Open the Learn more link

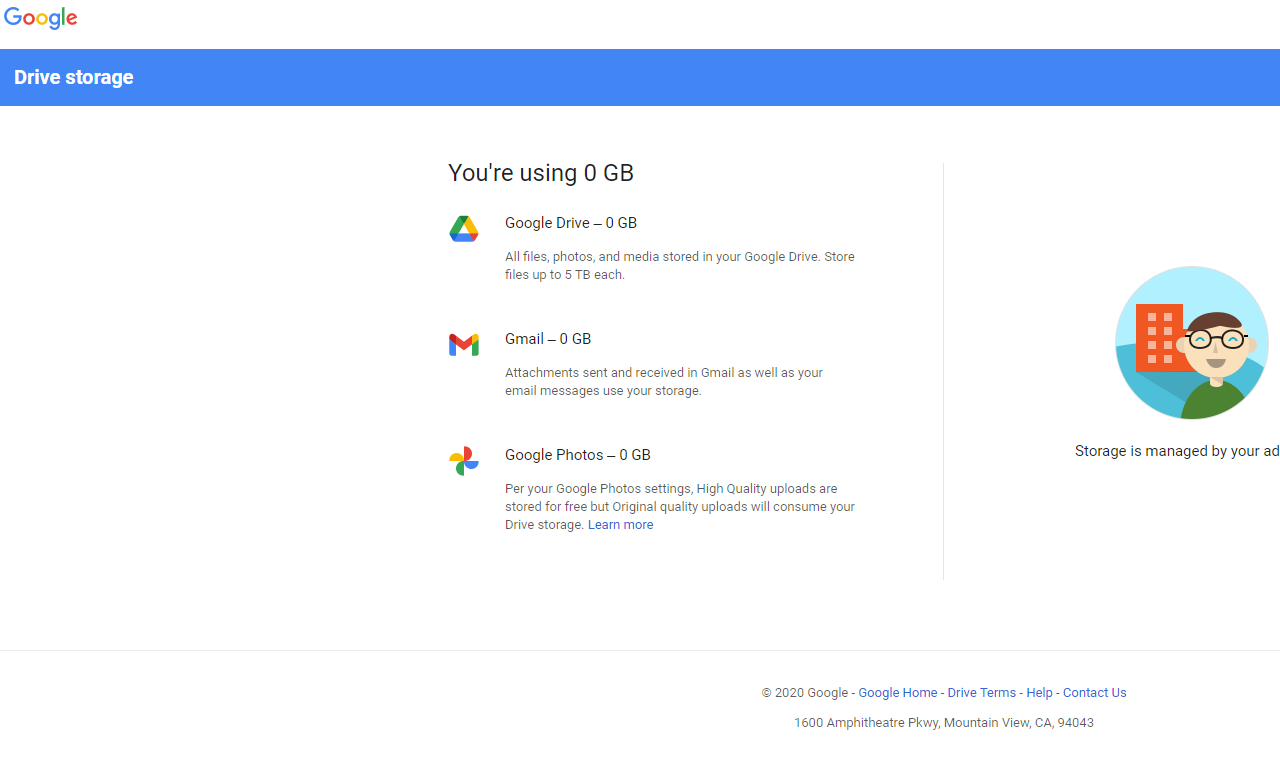620,525
